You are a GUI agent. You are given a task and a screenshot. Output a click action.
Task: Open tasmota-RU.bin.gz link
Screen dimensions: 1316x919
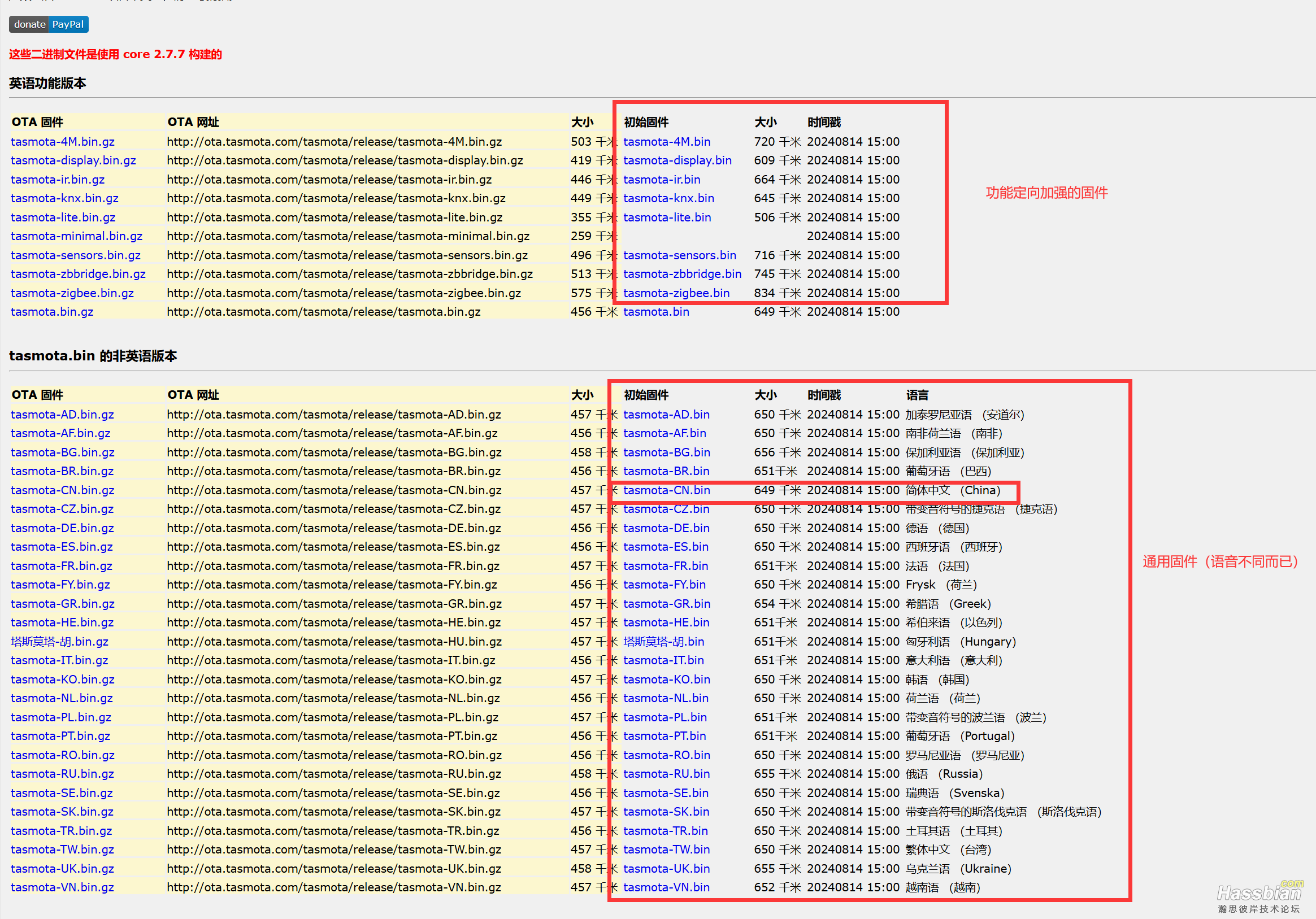[x=63, y=773]
